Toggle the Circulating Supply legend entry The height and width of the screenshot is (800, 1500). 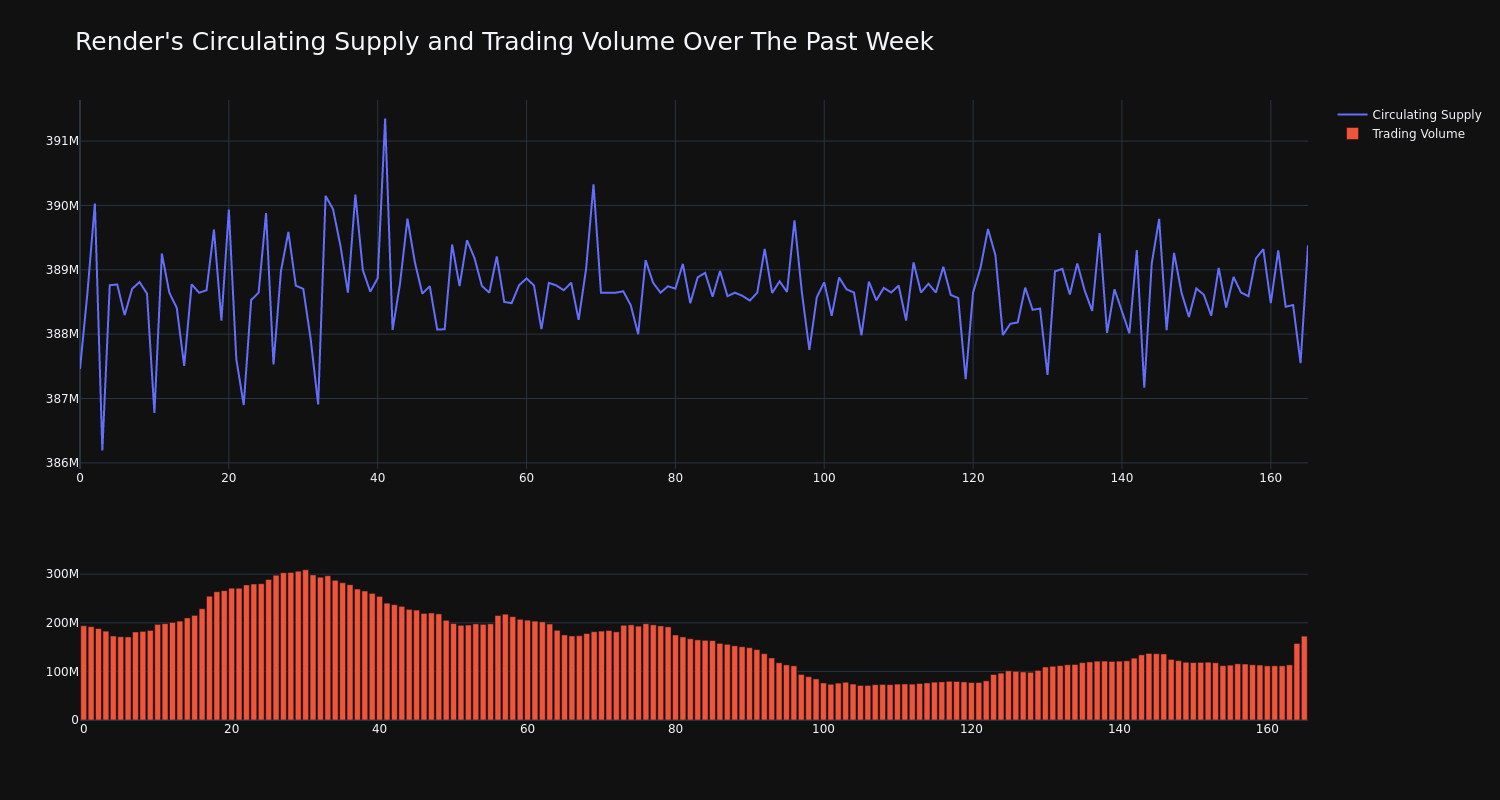1409,115
